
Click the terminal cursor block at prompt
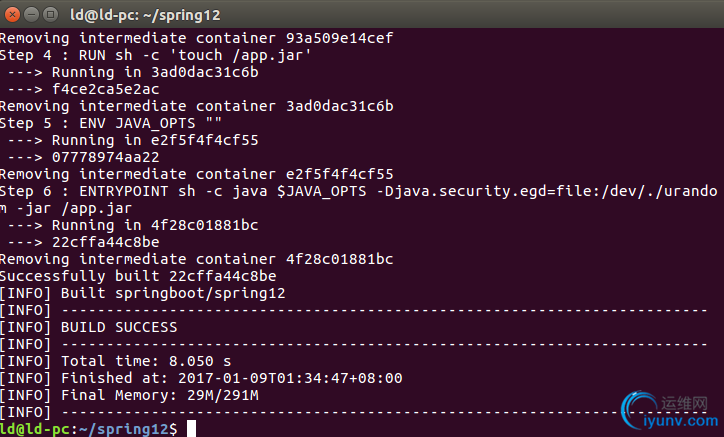click(x=191, y=429)
